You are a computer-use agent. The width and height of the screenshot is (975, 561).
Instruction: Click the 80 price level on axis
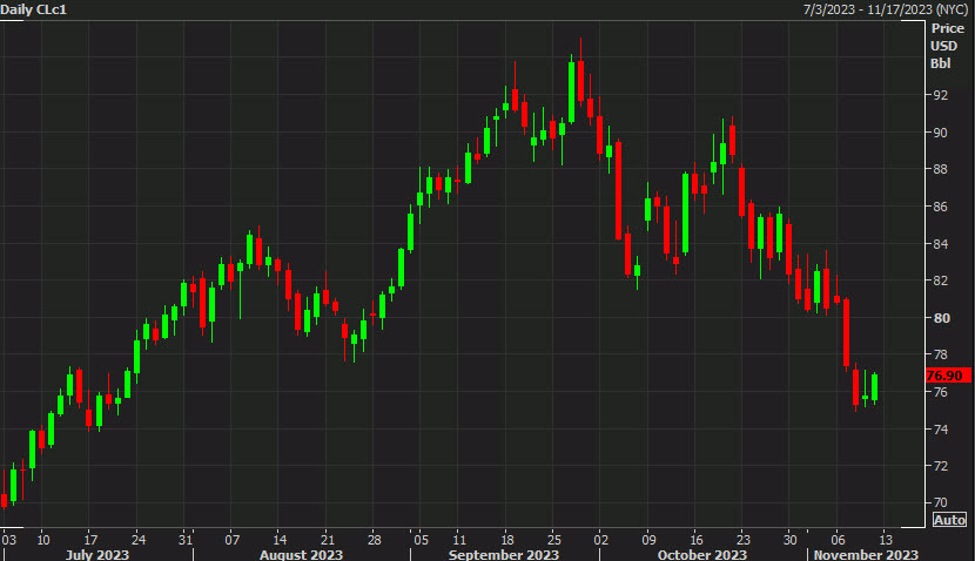pyautogui.click(x=940, y=318)
